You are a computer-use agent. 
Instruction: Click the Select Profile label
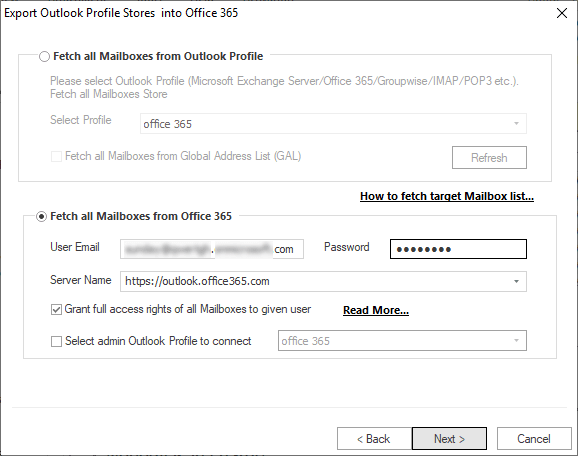pos(81,120)
